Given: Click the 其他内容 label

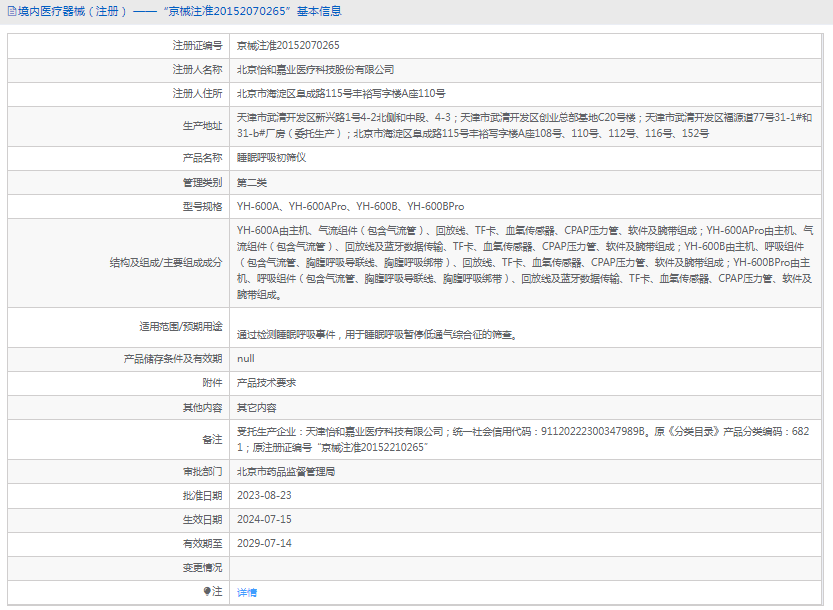Looking at the screenshot, I should point(202,408).
